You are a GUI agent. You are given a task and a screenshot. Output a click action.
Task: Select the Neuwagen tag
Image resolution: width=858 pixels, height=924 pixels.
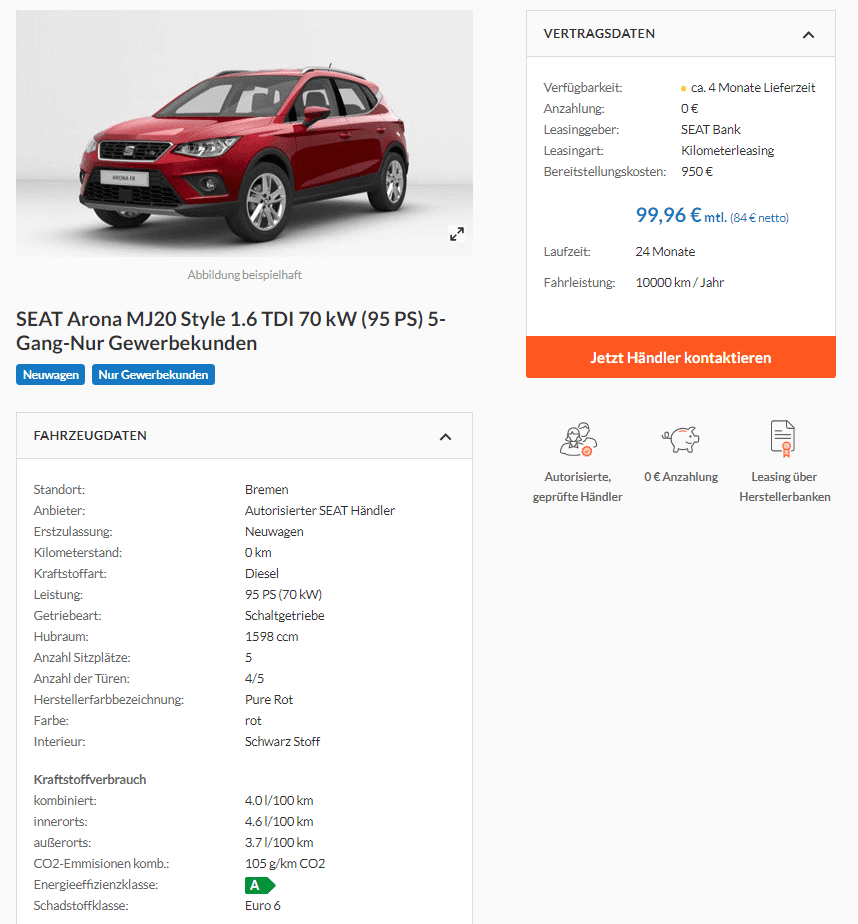click(x=51, y=375)
